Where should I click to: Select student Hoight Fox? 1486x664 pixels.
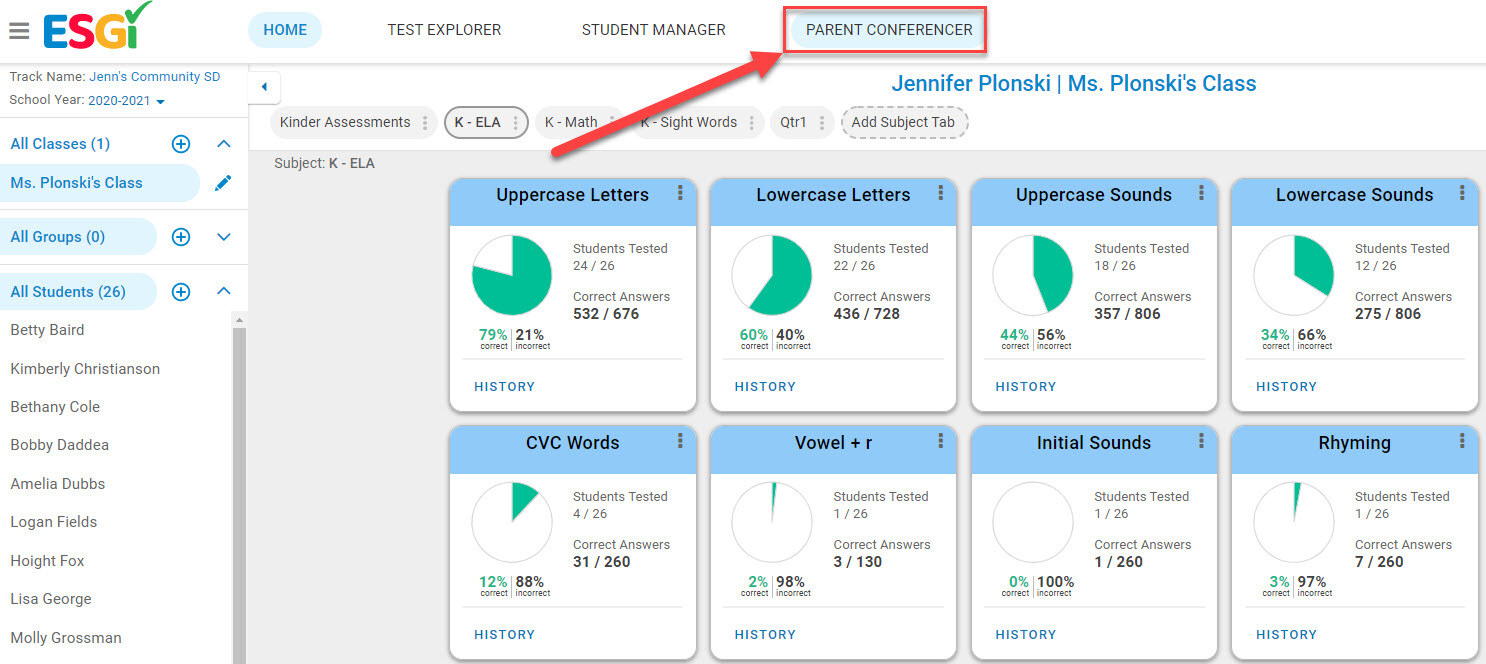(48, 561)
